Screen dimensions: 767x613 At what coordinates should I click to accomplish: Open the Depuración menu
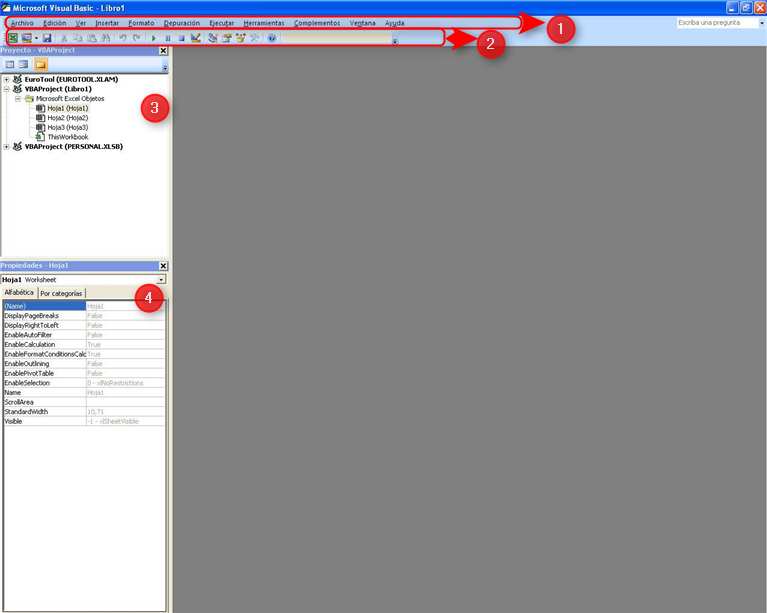pyautogui.click(x=181, y=23)
